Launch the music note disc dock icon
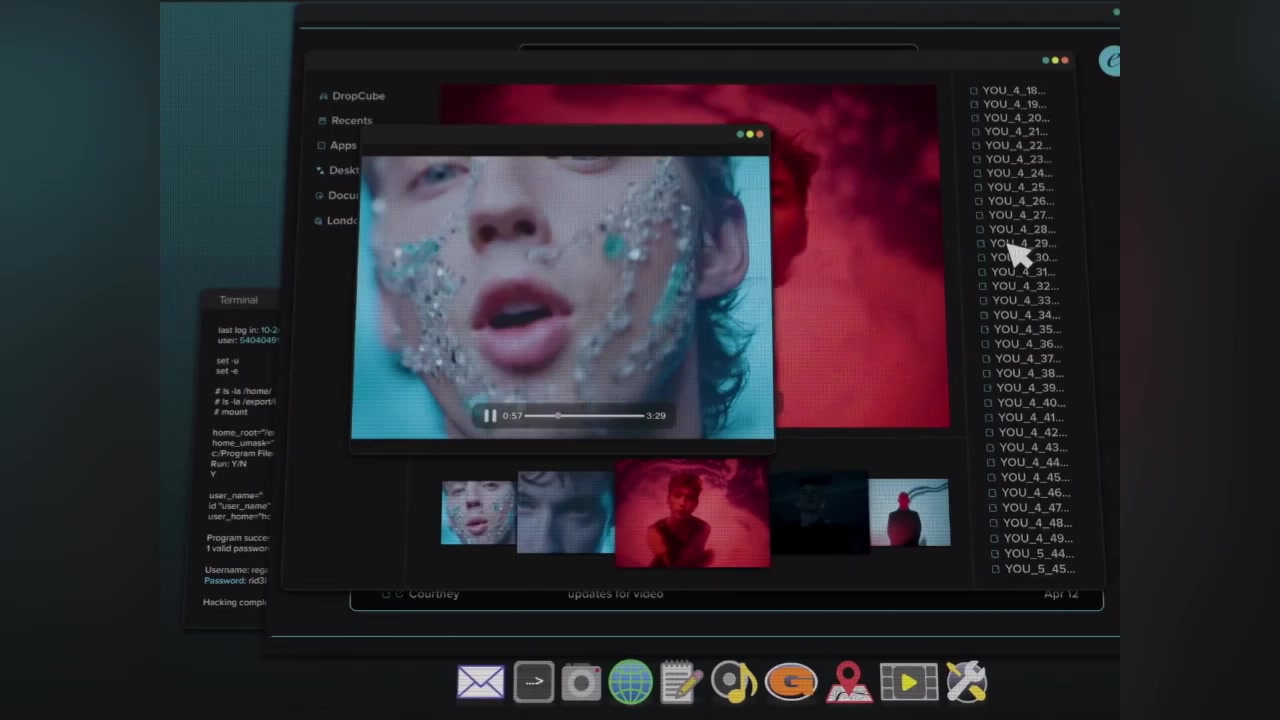This screenshot has height=720, width=1280. tap(735, 683)
